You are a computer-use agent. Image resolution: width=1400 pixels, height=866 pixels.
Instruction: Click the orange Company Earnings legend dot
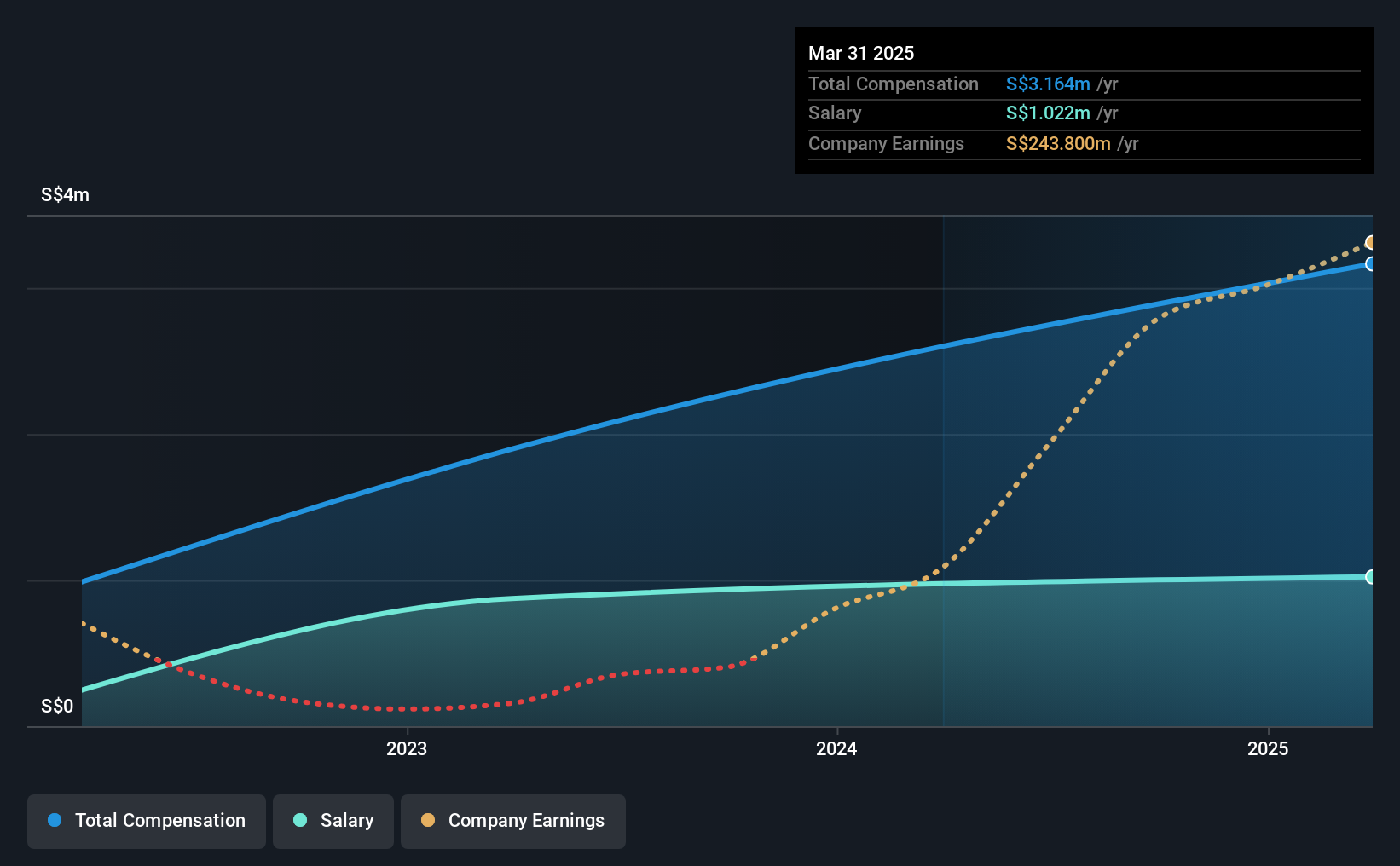[x=428, y=820]
